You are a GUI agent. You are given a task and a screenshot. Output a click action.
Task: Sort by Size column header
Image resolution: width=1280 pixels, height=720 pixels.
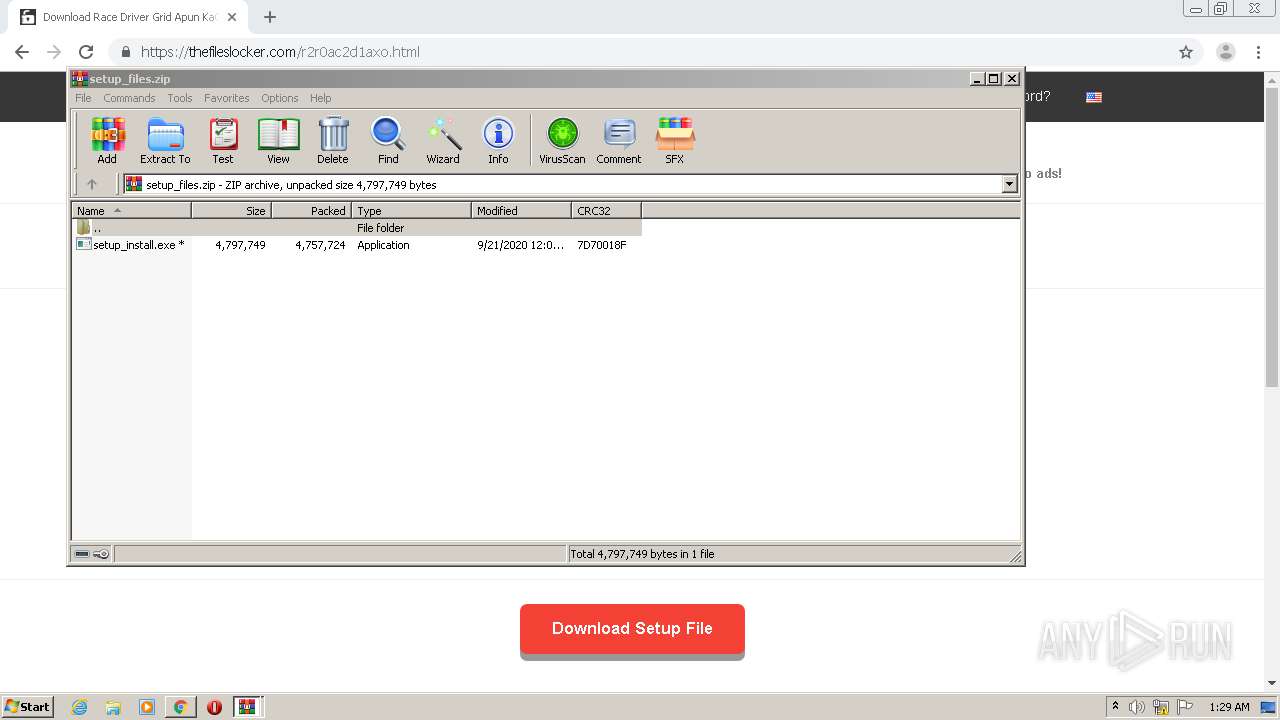tap(231, 211)
